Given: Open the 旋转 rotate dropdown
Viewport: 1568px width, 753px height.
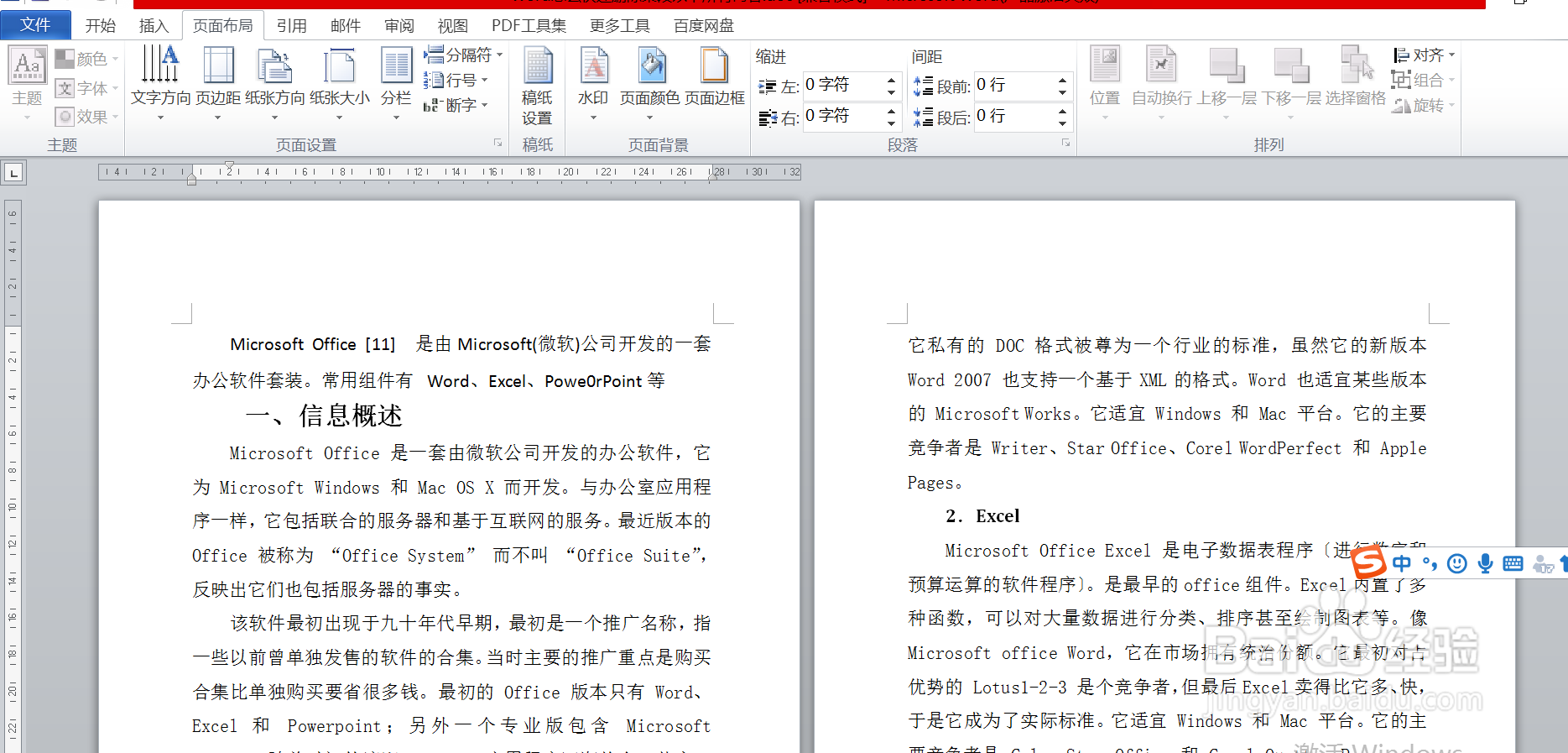Looking at the screenshot, I should tap(1424, 105).
